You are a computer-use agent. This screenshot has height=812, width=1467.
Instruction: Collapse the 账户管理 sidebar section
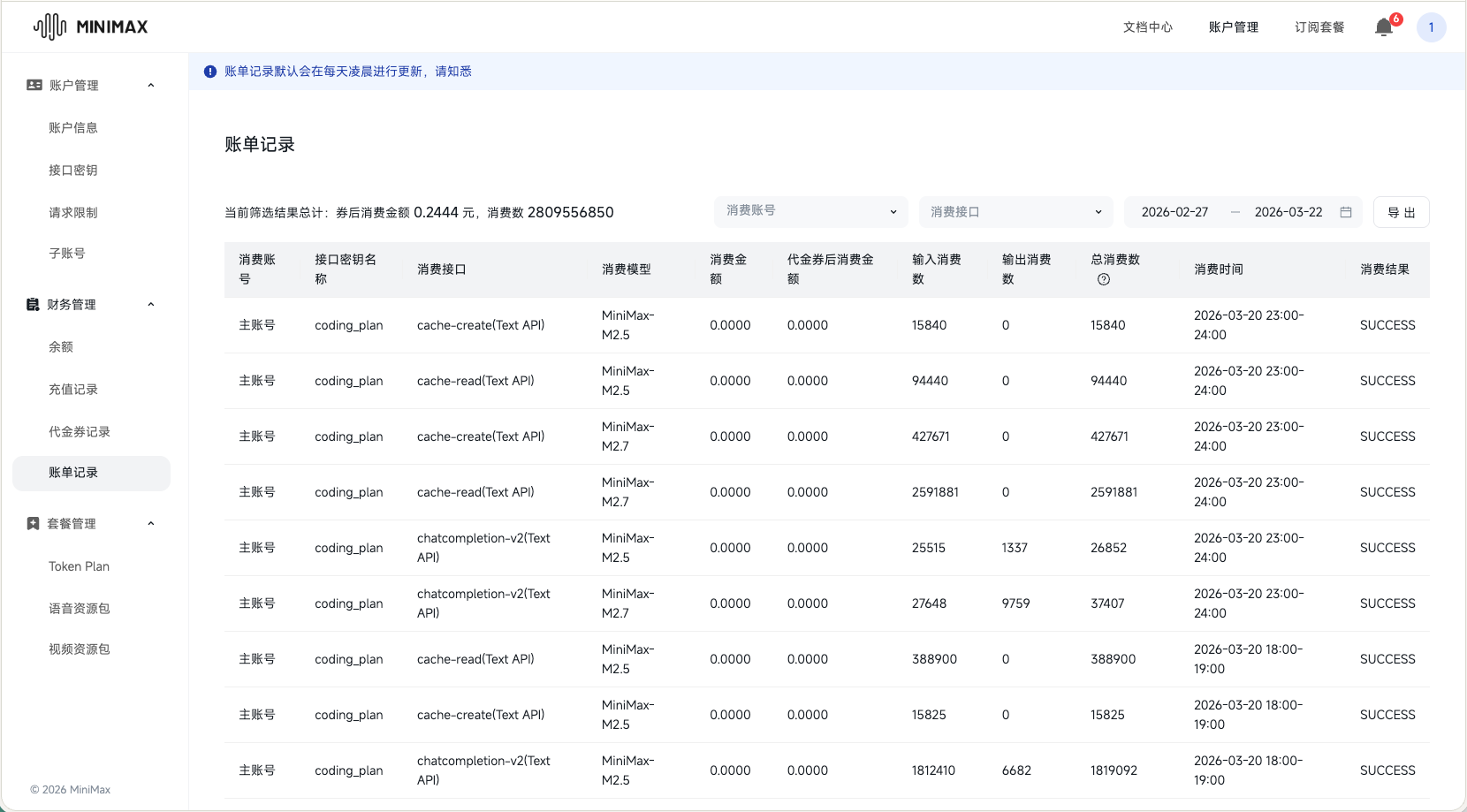coord(151,85)
